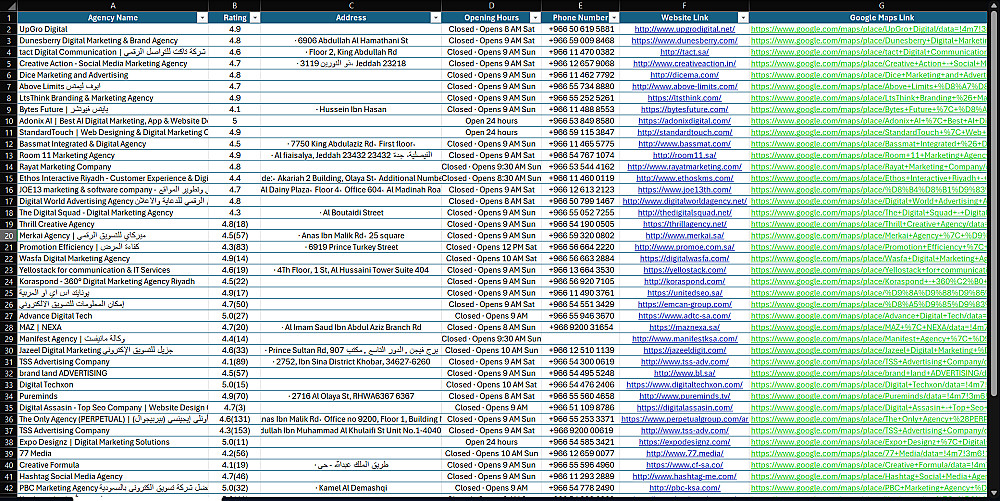This screenshot has width=1000, height=501.
Task: Select the rating cell 5.0(27)
Action: pos(235,316)
